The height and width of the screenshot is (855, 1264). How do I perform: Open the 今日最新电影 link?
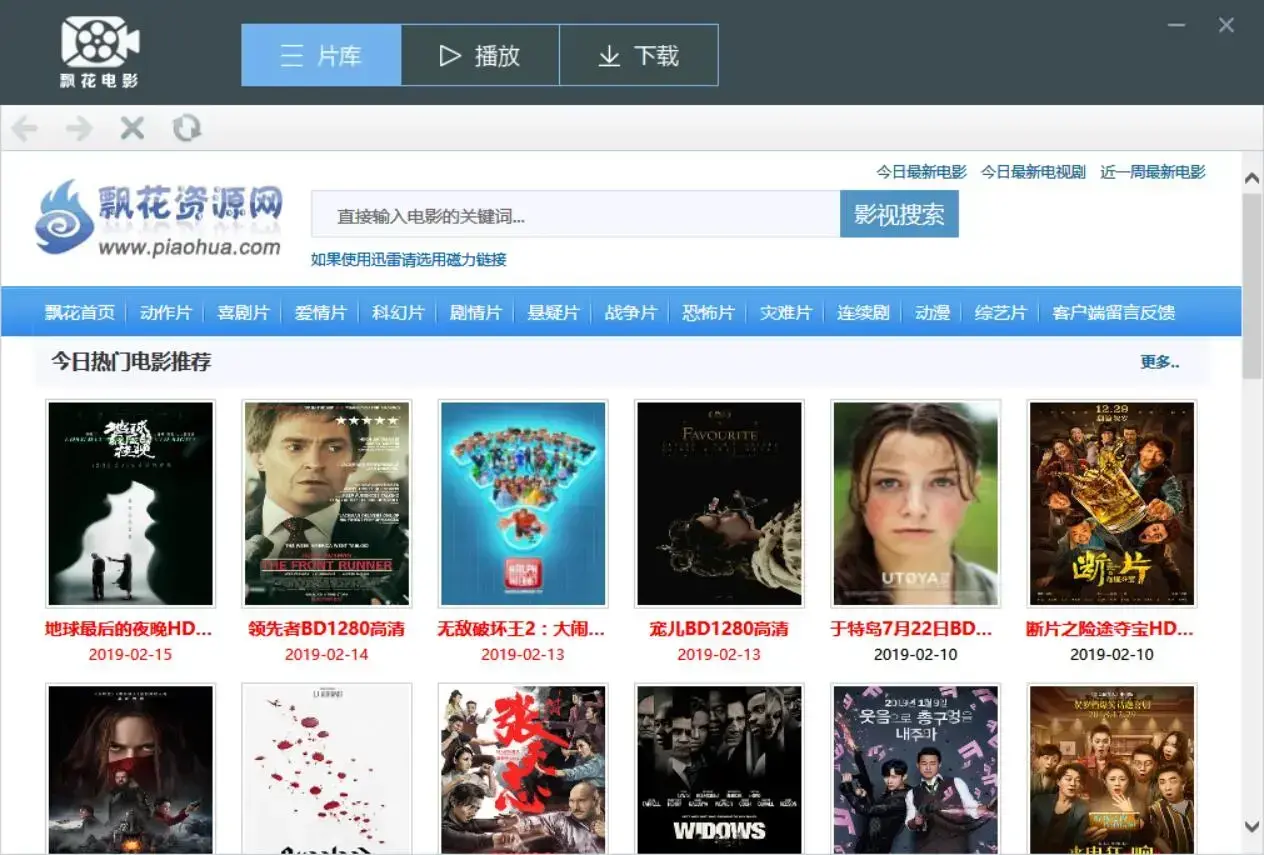[x=922, y=172]
